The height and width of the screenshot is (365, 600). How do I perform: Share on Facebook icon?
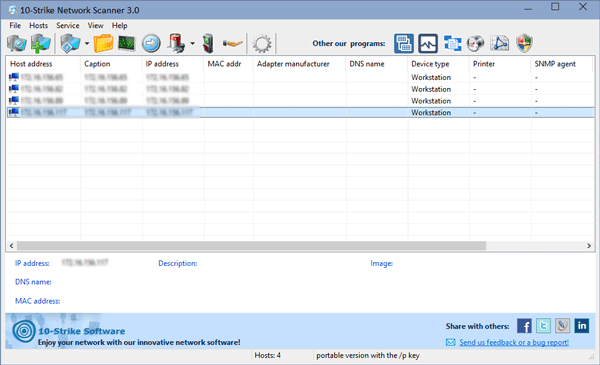coord(524,326)
